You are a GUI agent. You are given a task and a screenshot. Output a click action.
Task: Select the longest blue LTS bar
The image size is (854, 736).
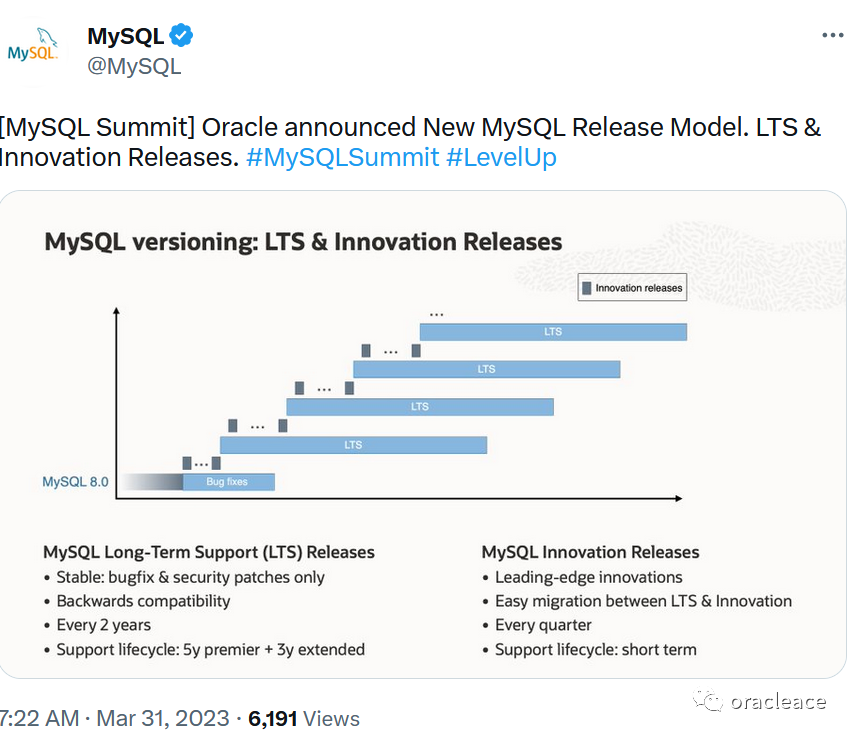[554, 331]
